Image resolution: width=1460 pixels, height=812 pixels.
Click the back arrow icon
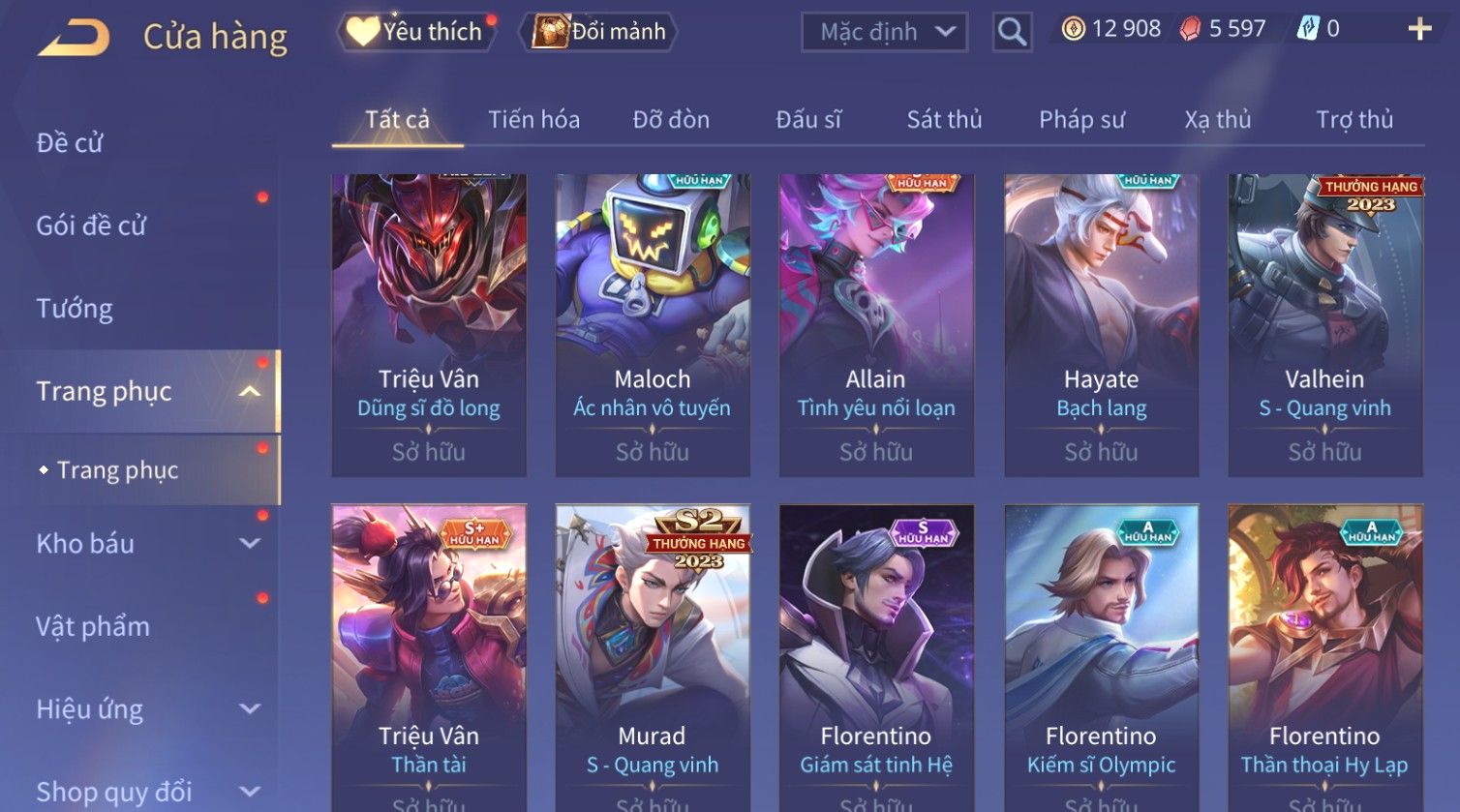(74, 37)
